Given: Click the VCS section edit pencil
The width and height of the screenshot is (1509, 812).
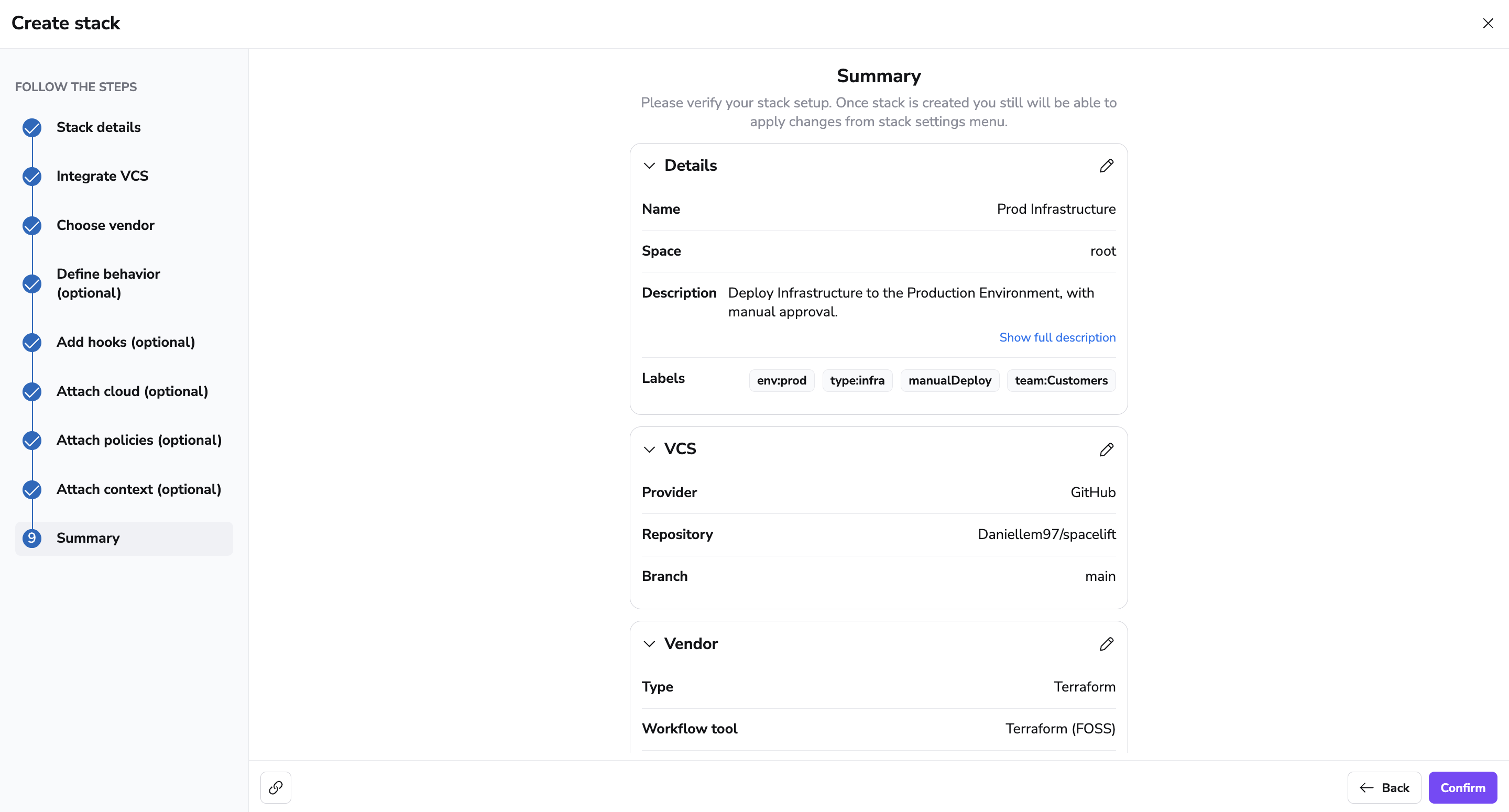Looking at the screenshot, I should pyautogui.click(x=1106, y=449).
